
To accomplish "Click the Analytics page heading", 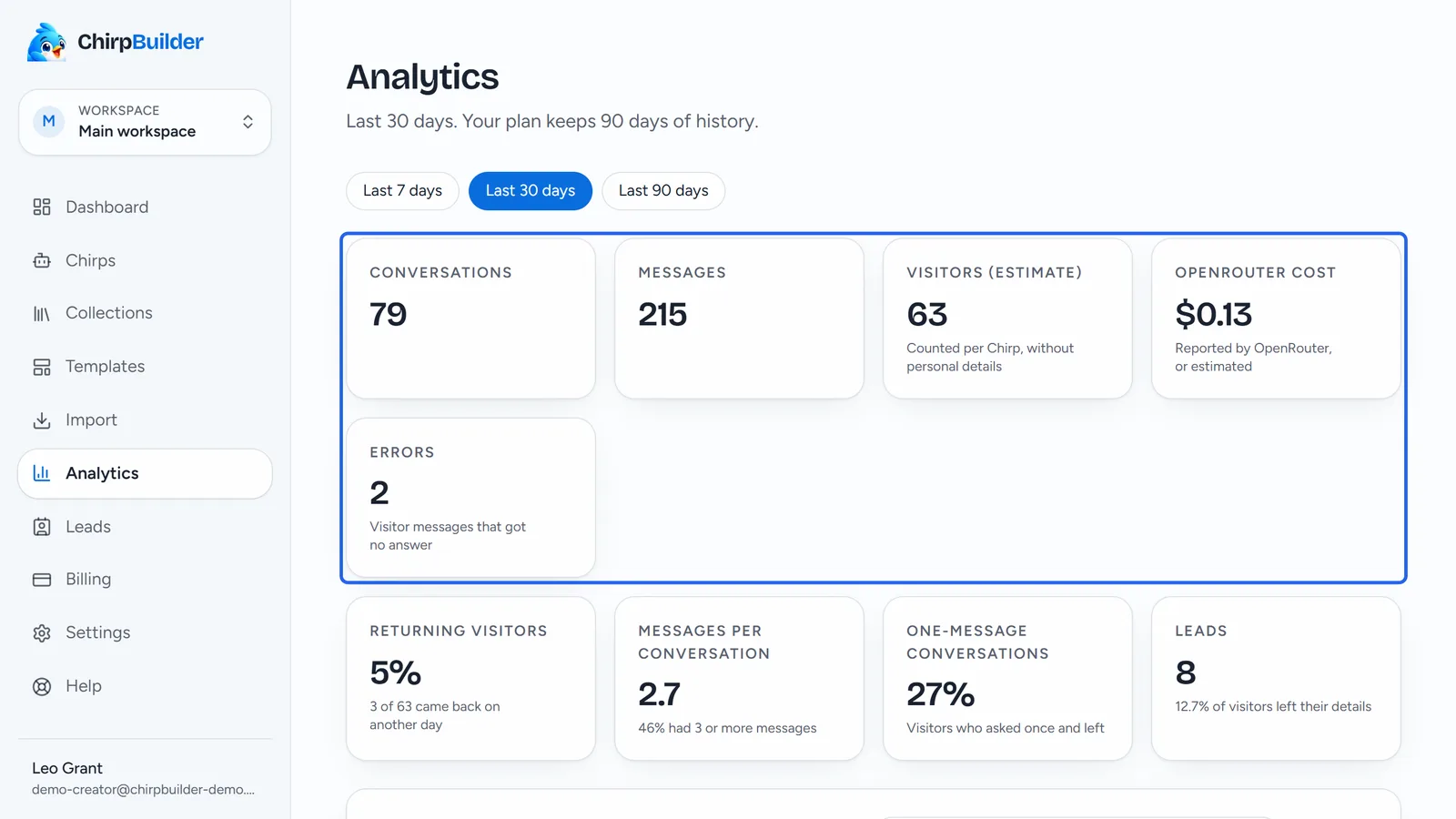I will (x=422, y=77).
